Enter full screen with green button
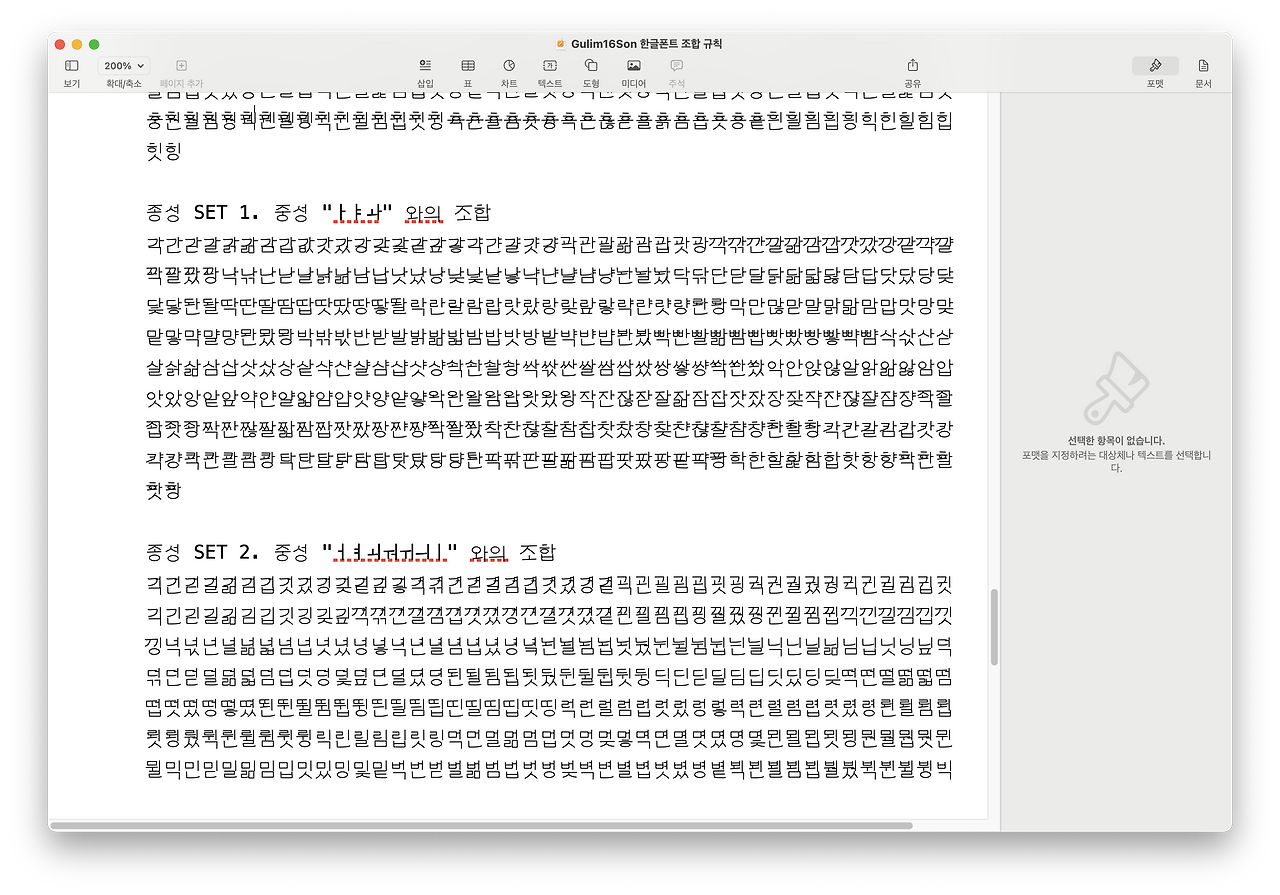Image resolution: width=1280 pixels, height=895 pixels. pyautogui.click(x=94, y=44)
